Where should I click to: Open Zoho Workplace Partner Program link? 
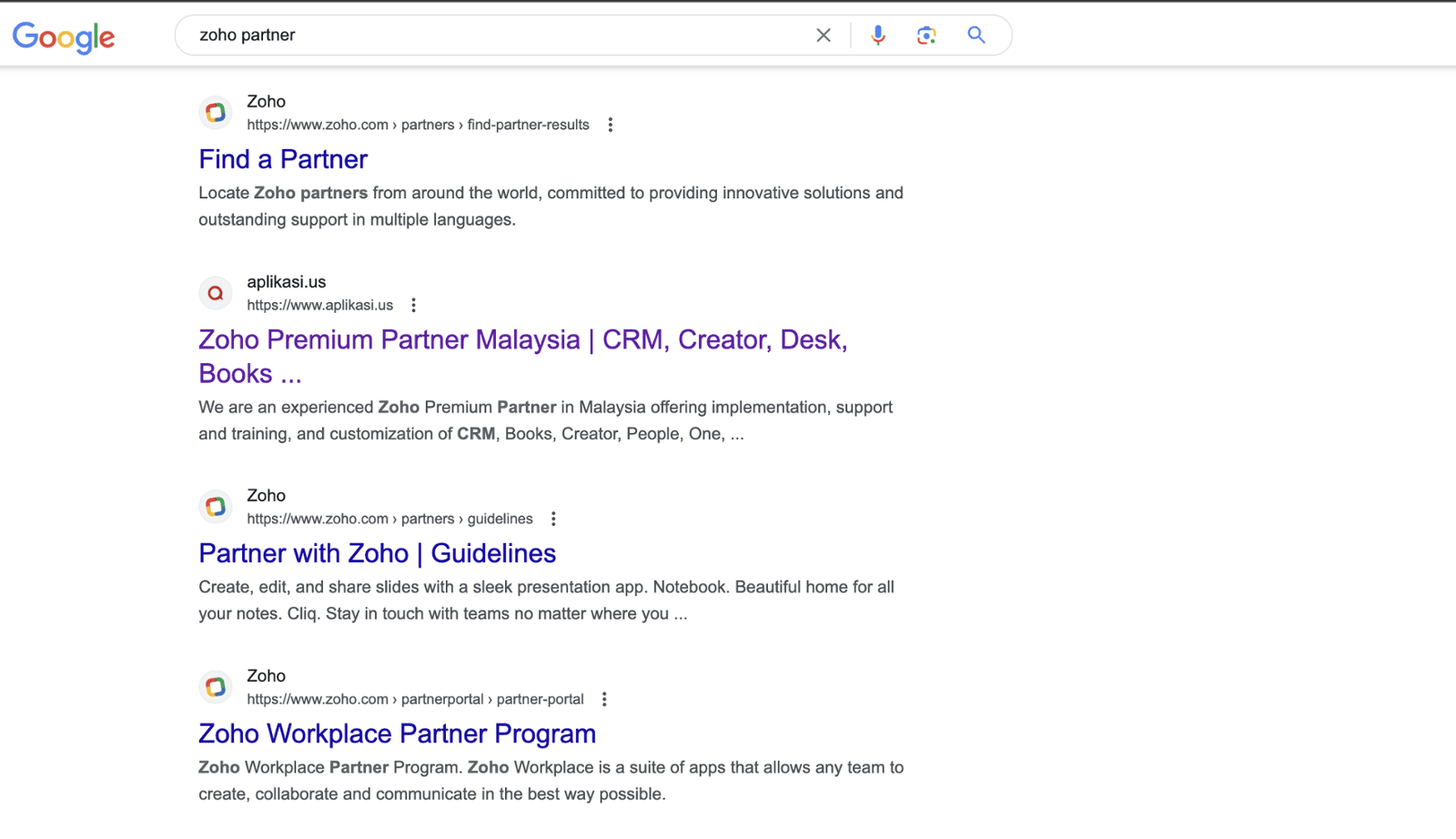(x=398, y=733)
